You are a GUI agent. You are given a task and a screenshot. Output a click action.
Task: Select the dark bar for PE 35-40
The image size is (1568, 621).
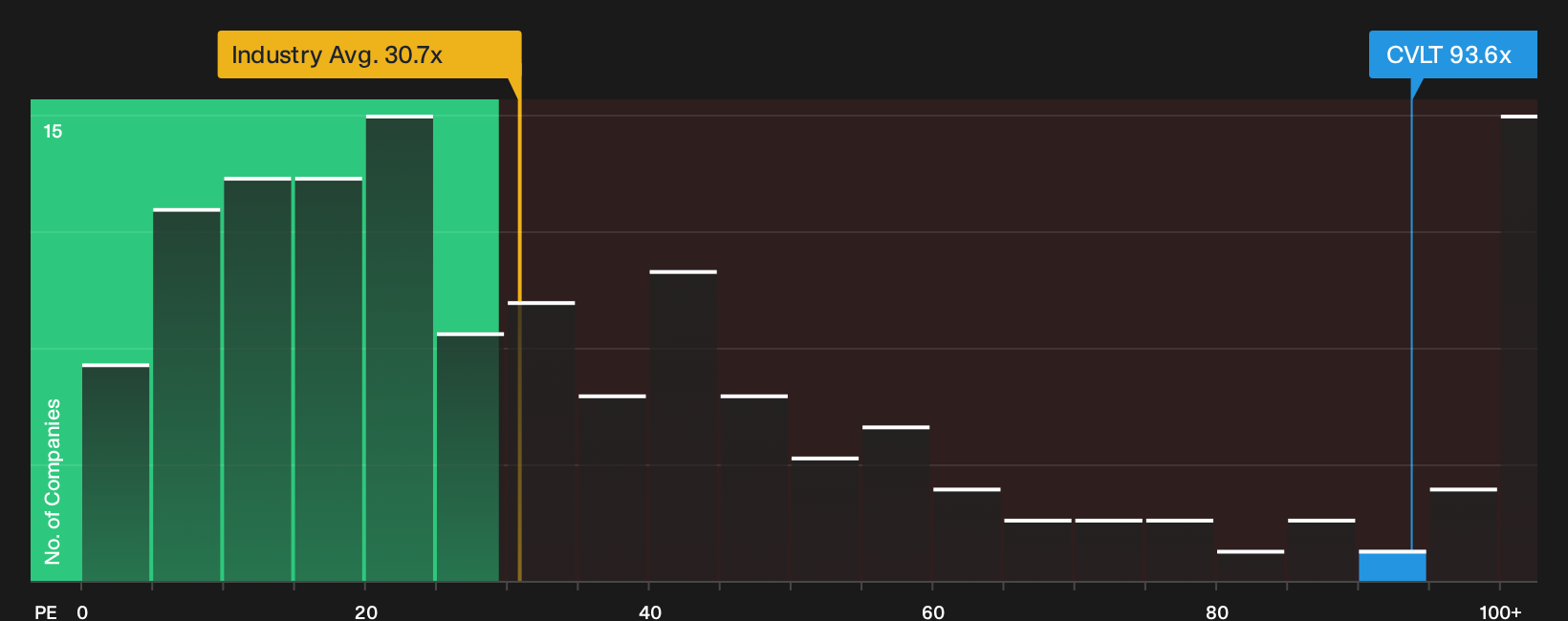[x=612, y=488]
